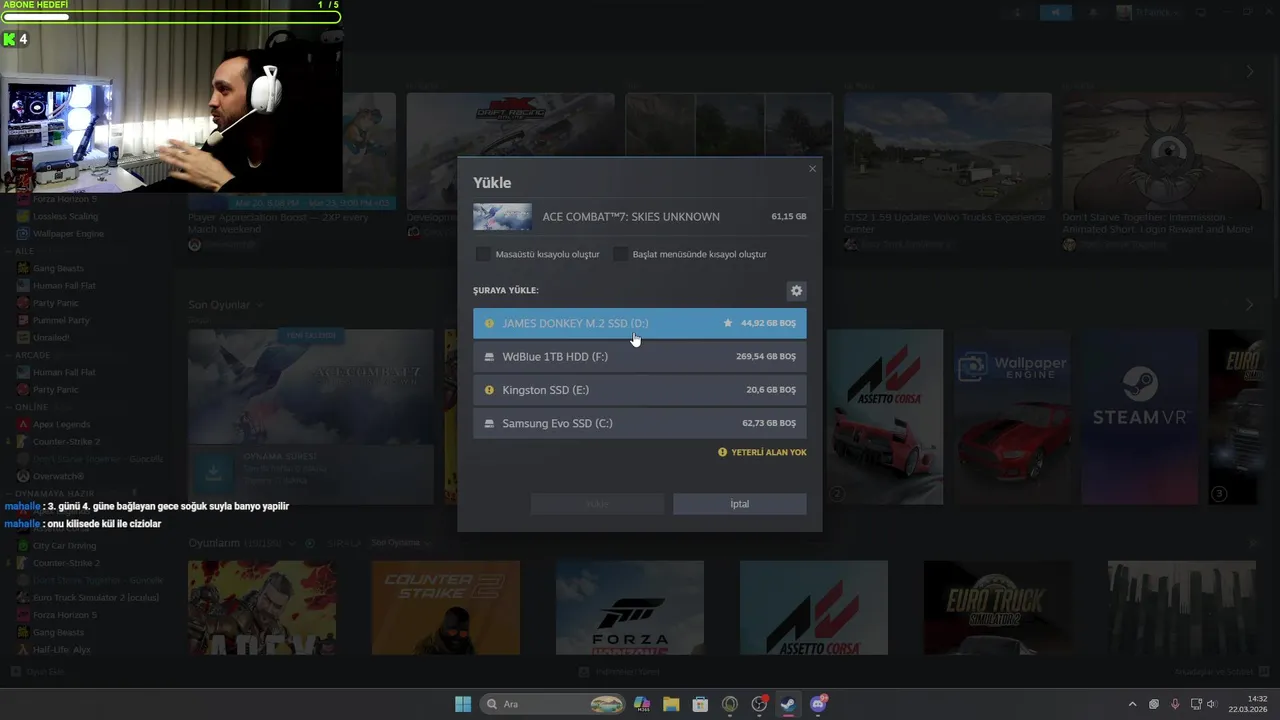Open the Euro Truck Simulator 2 cover in Oyunlarım
Screen dimensions: 1280x720
pyautogui.click(x=998, y=608)
